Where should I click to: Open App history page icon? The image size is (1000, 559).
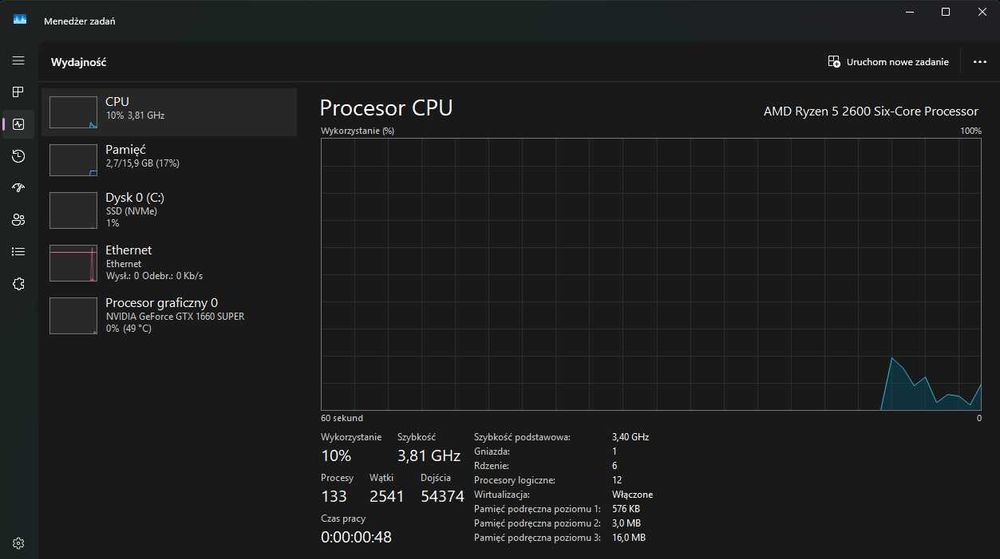[18, 156]
